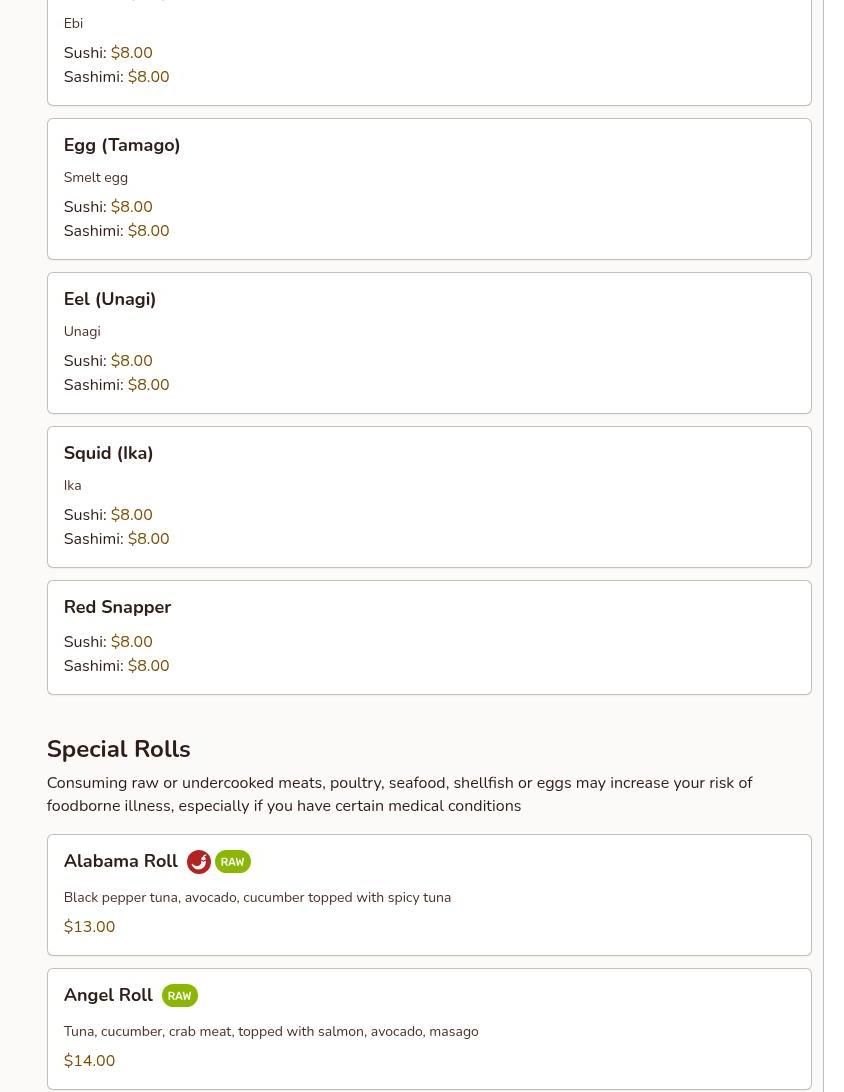The height and width of the screenshot is (1092, 844).
Task: Click the Red Snapper Sushi $8.00 price
Action: (x=131, y=642)
